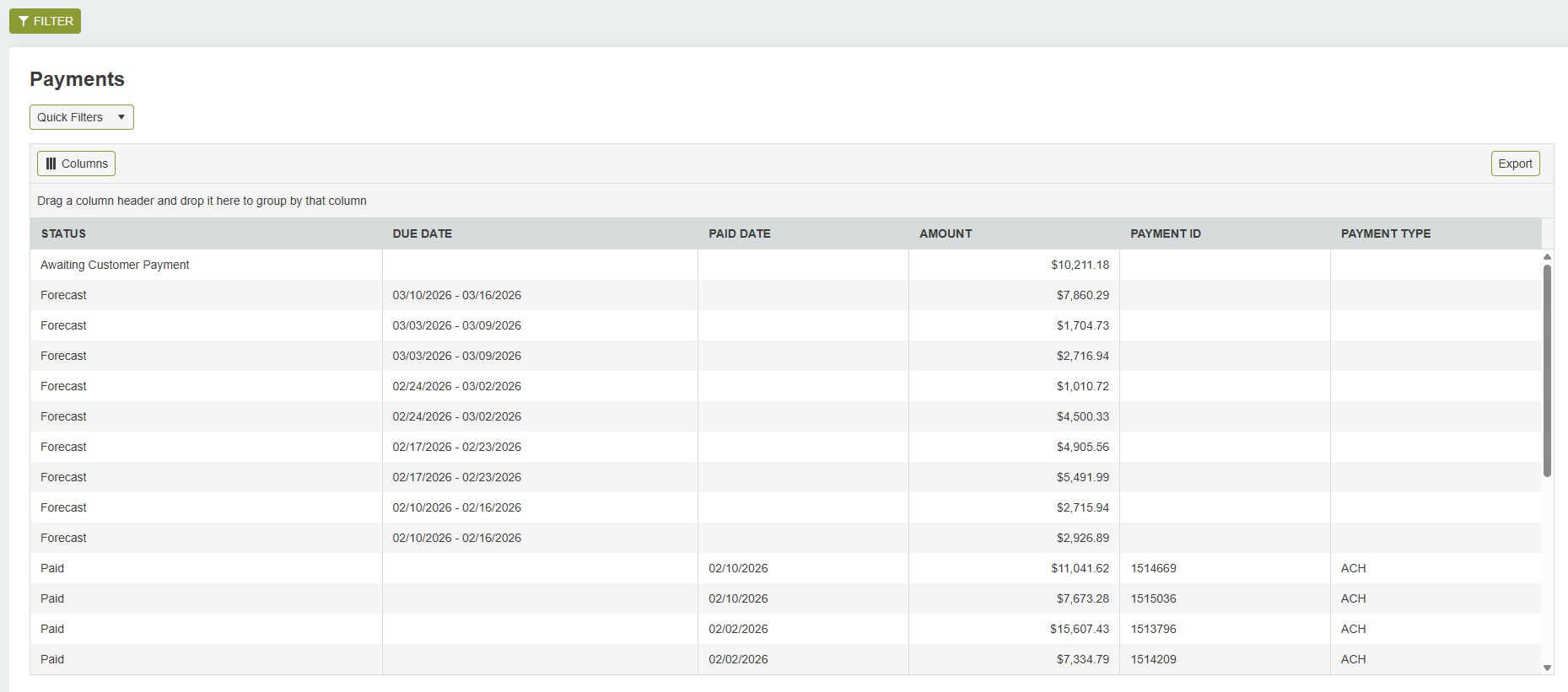Select the $7,673.28 paid amount
The image size is (1568, 692).
(1083, 598)
